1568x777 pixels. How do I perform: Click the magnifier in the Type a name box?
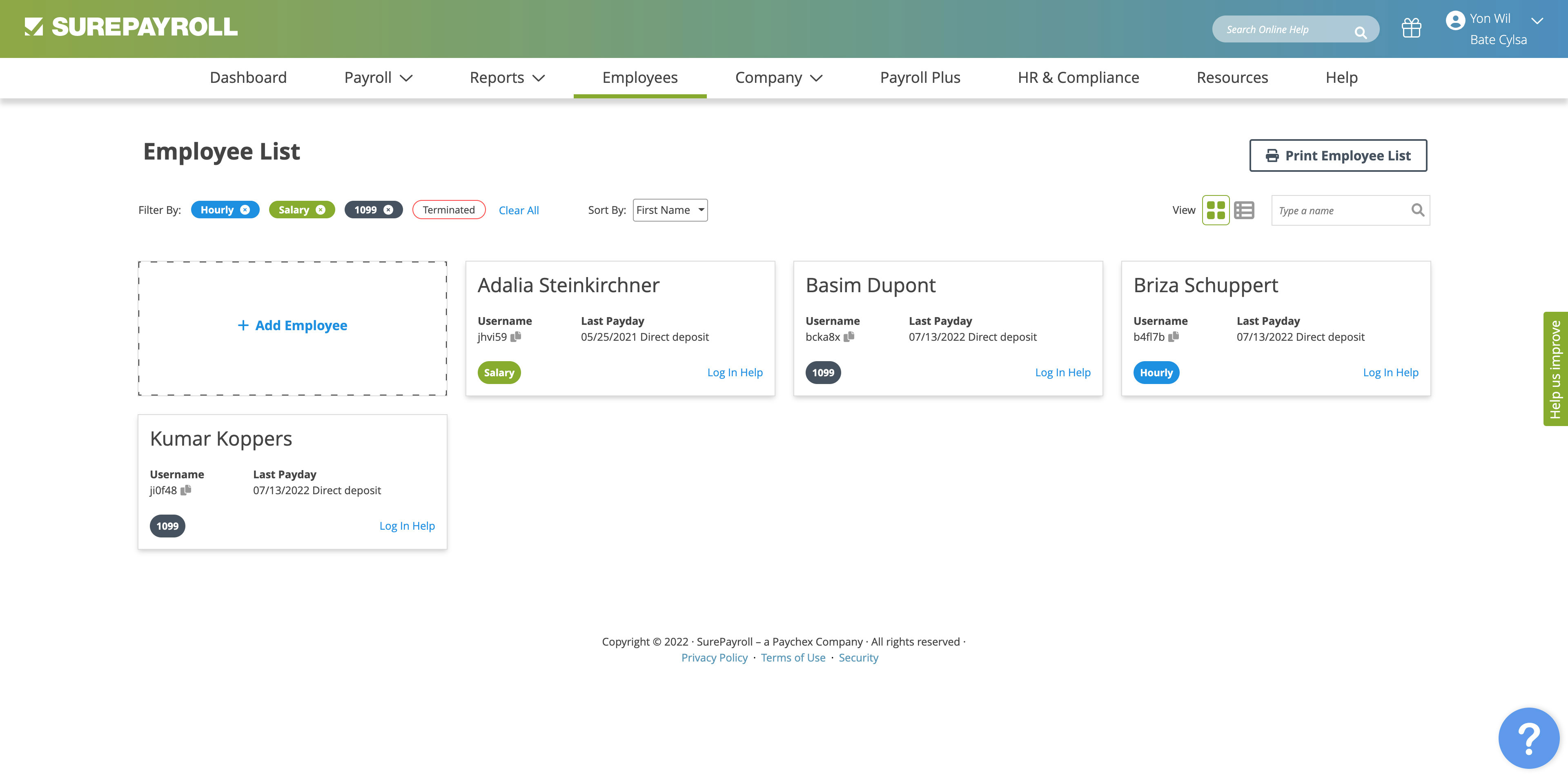click(1418, 210)
